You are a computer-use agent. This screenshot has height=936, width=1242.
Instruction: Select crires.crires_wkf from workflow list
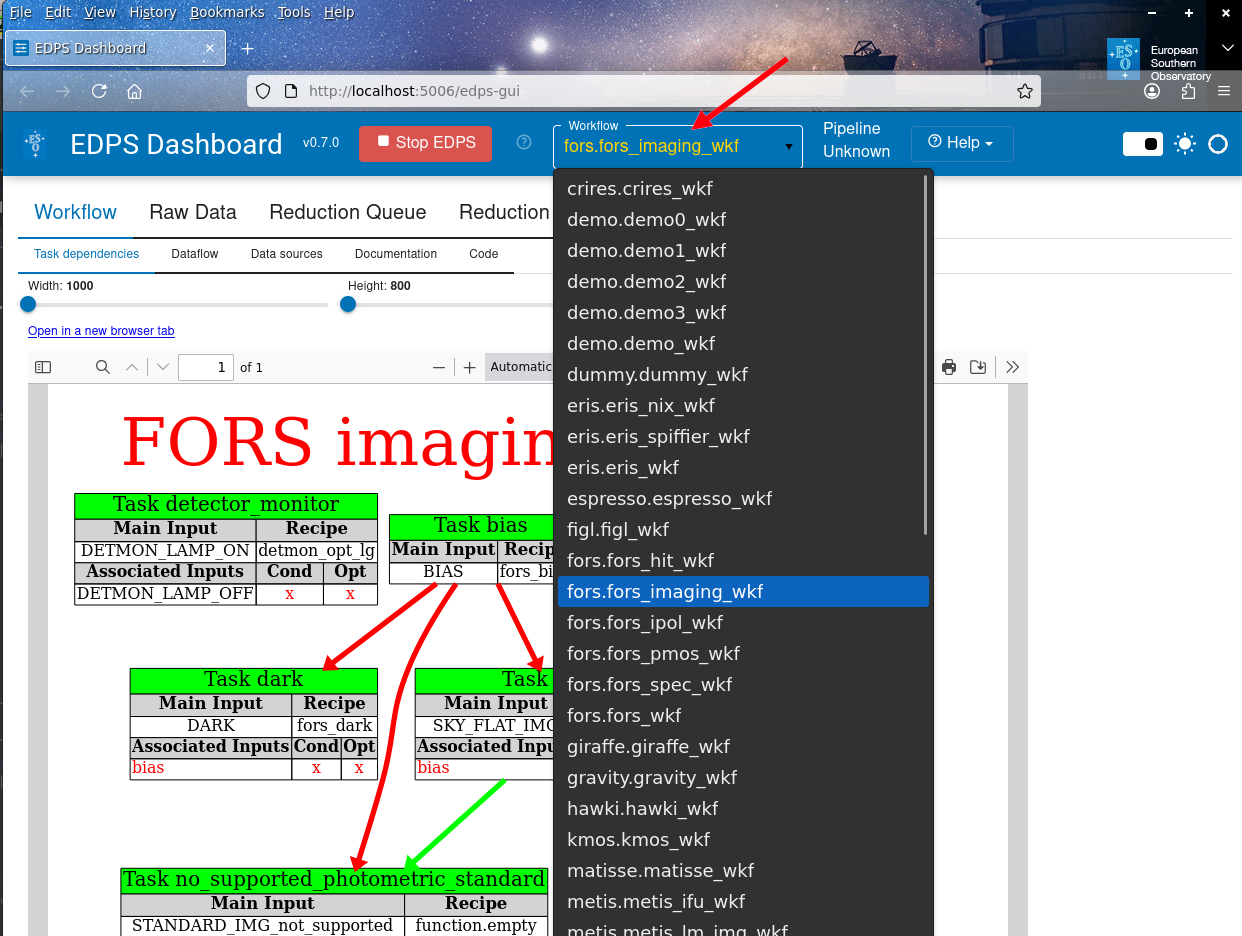click(743, 188)
